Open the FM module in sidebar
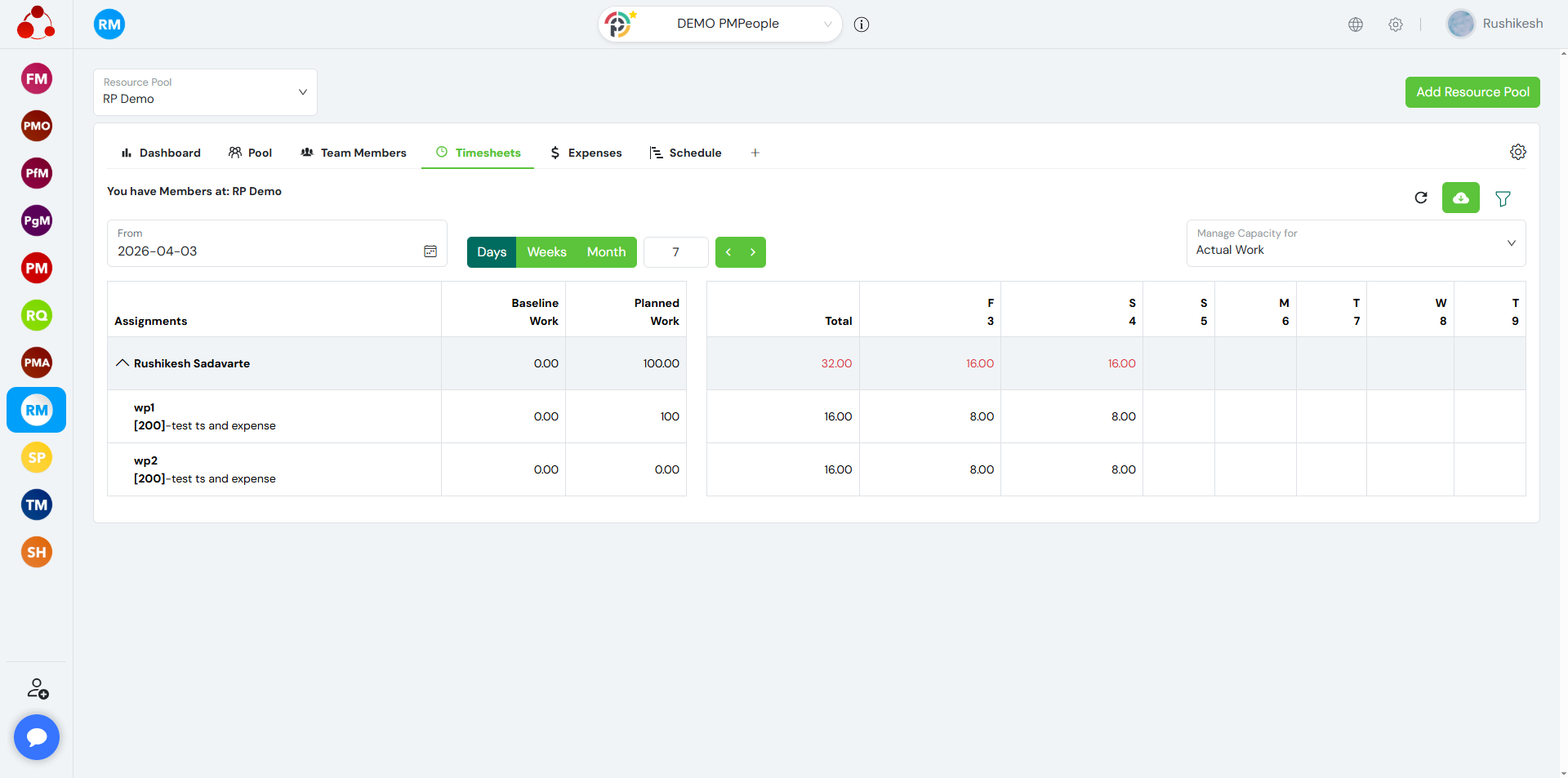The image size is (1568, 778). pos(37,79)
